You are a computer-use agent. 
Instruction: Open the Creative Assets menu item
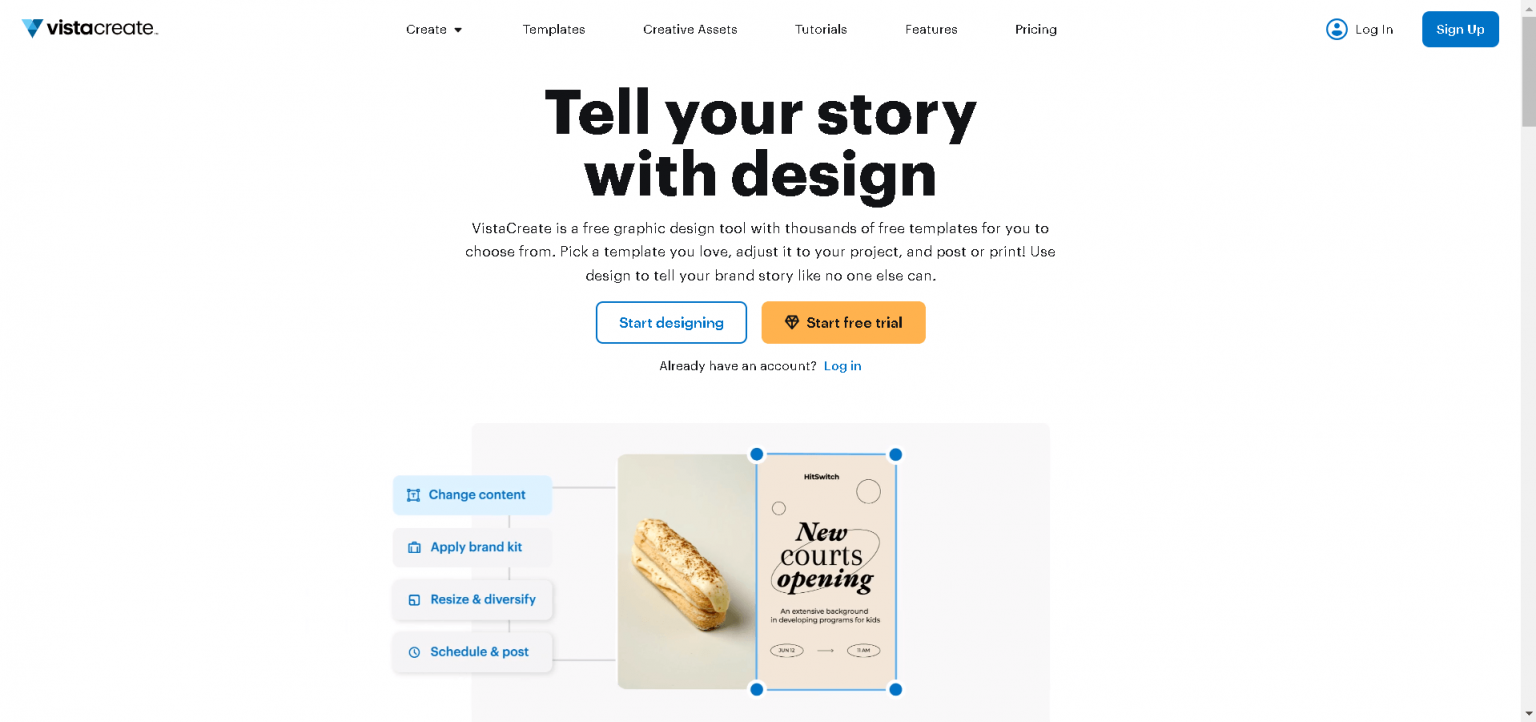tap(690, 29)
